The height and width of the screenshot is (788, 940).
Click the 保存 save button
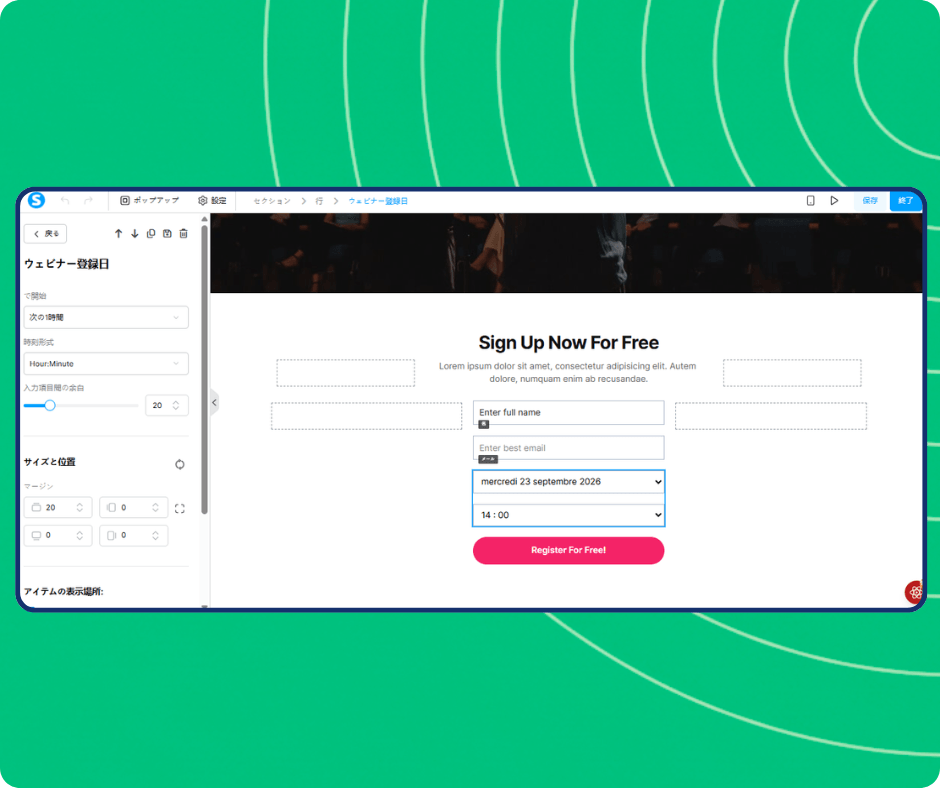point(870,201)
